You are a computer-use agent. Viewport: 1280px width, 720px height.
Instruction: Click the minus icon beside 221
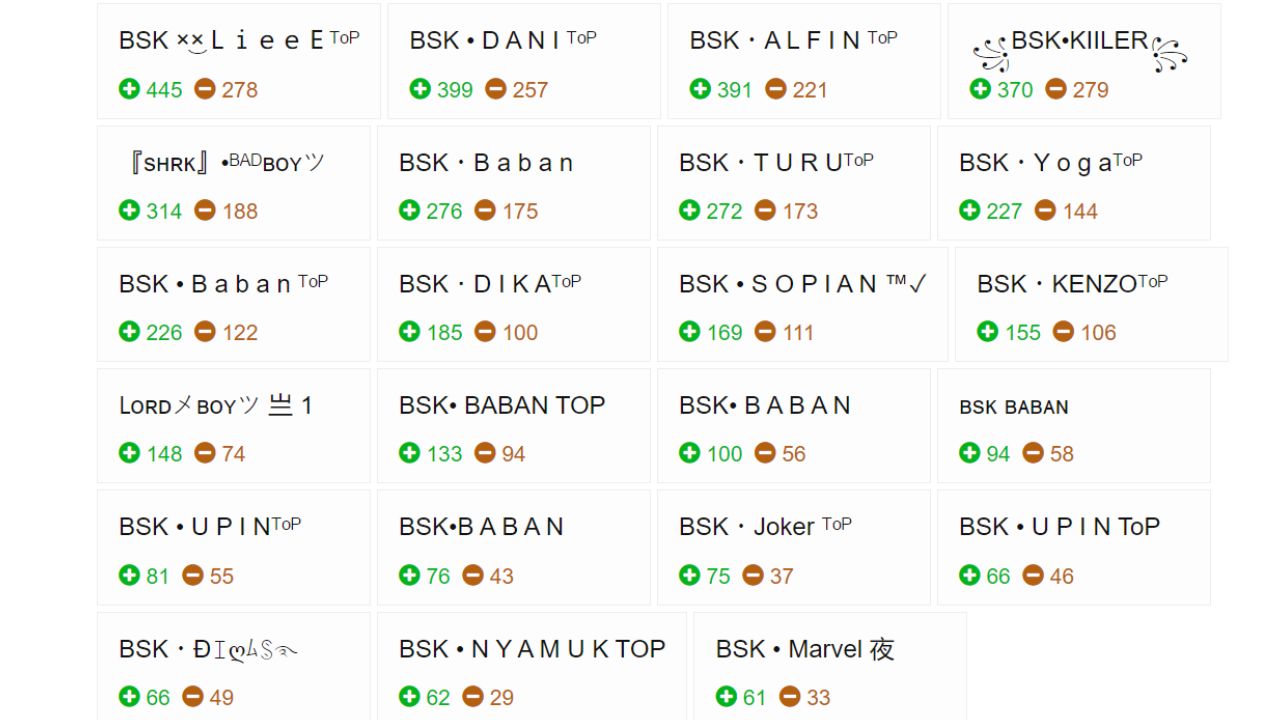(776, 89)
